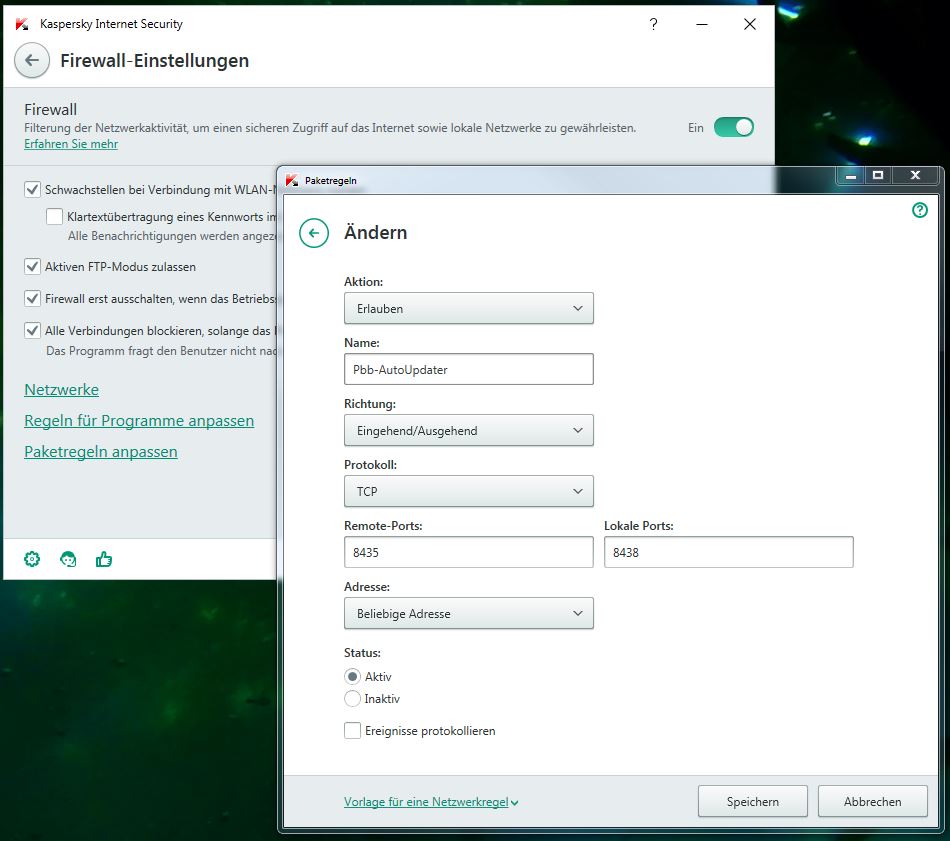
Task: Click the back arrow next to Ändern
Action: click(314, 233)
